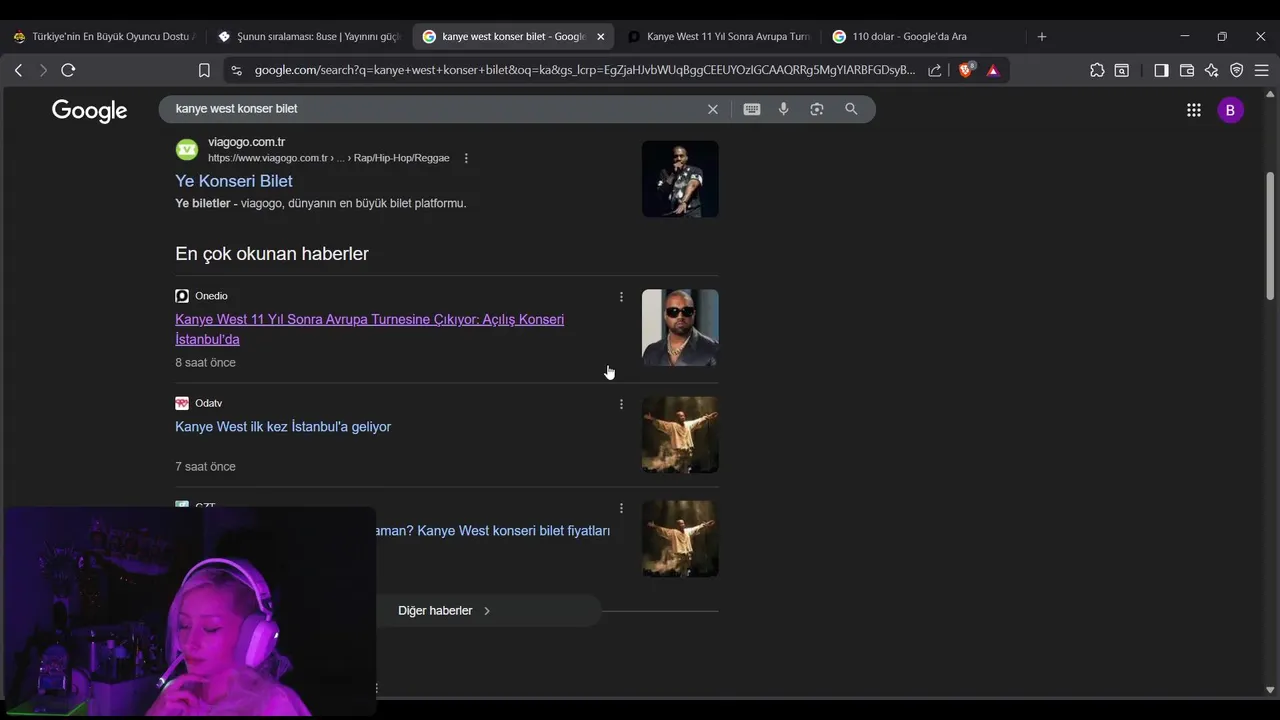Click into the Google search input field
This screenshot has width=1280, height=720.
[435, 109]
